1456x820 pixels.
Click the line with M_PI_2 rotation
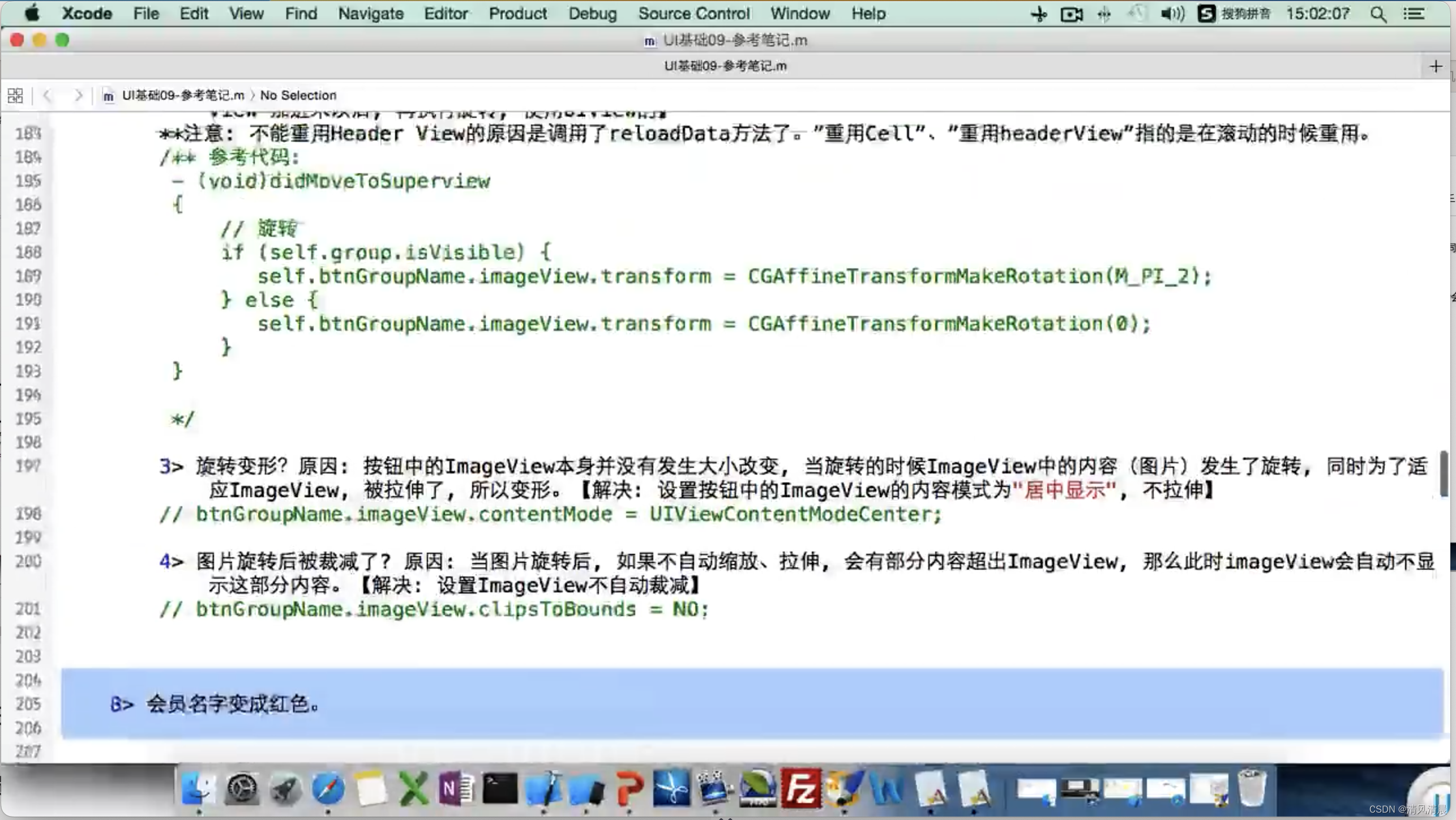pos(734,276)
